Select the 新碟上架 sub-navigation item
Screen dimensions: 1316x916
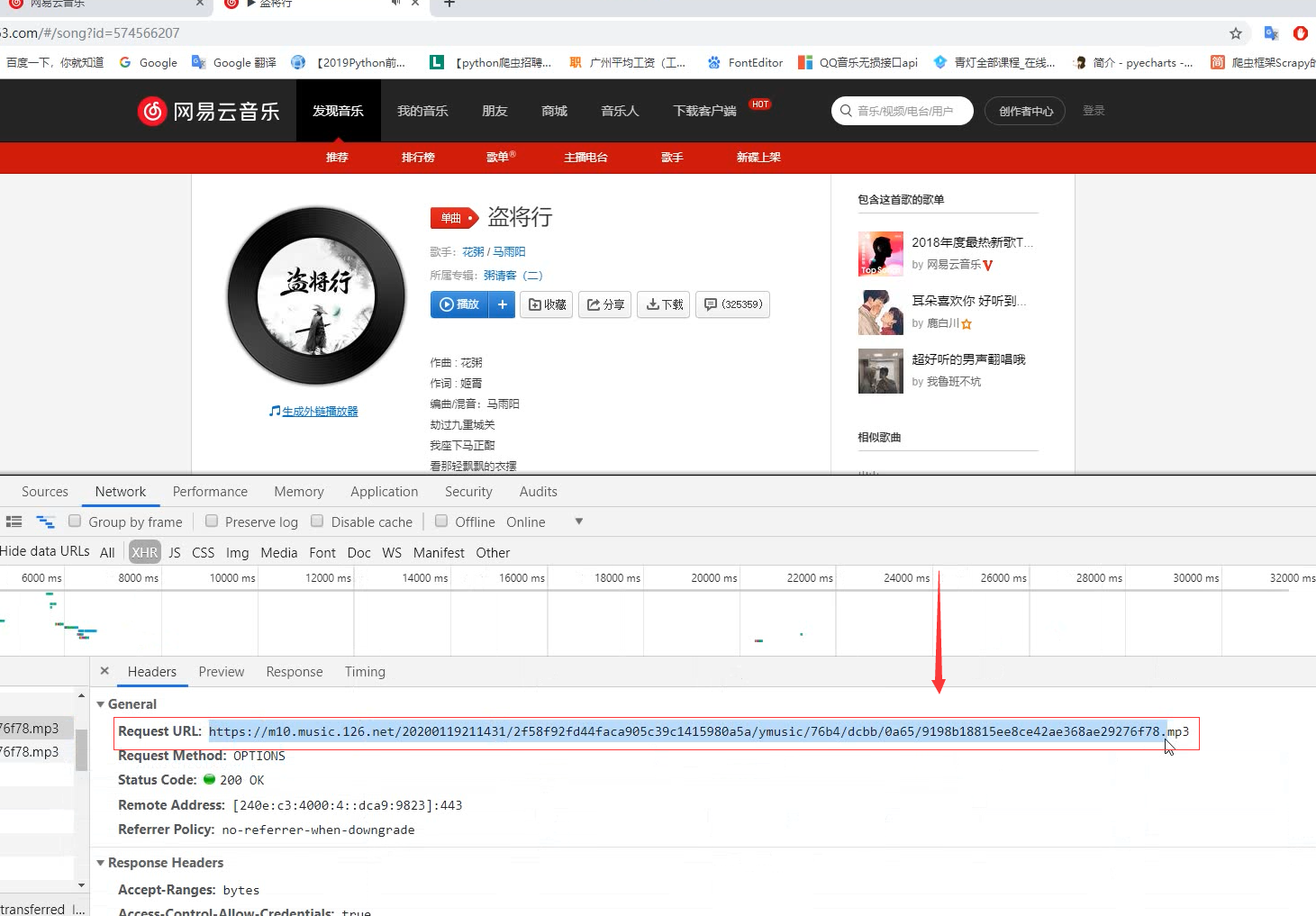pos(758,157)
